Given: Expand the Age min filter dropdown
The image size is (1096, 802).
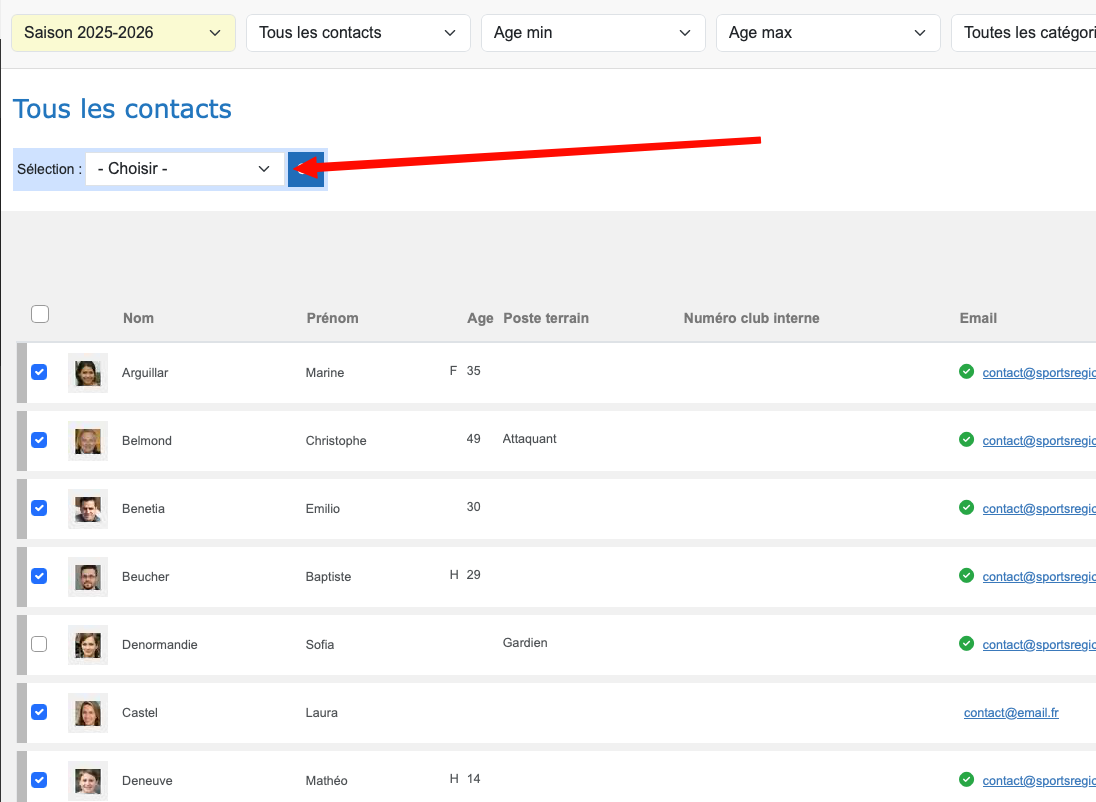Looking at the screenshot, I should click(x=592, y=33).
